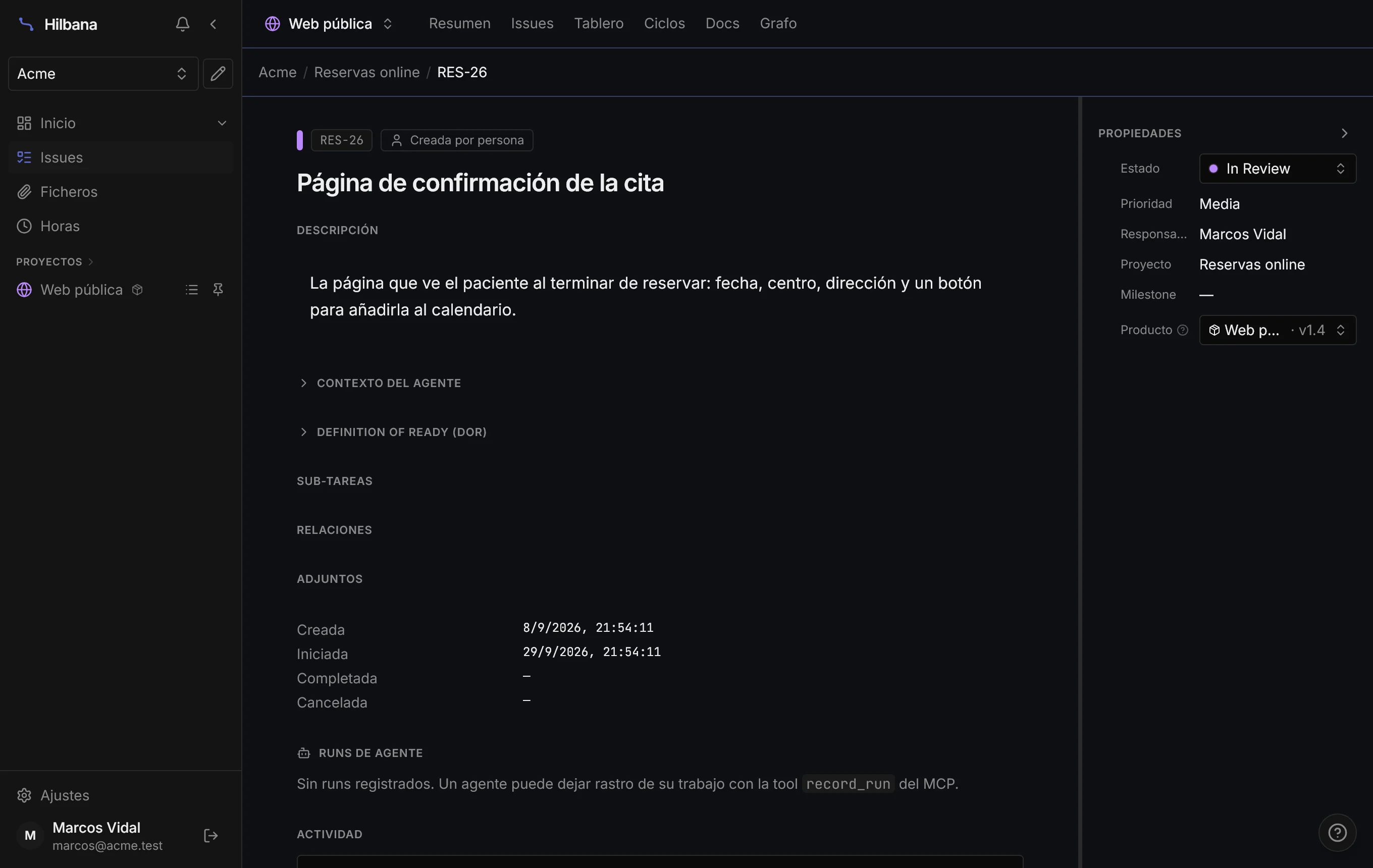Click the RELACIONES heading
This screenshot has width=1373, height=868.
tap(334, 530)
